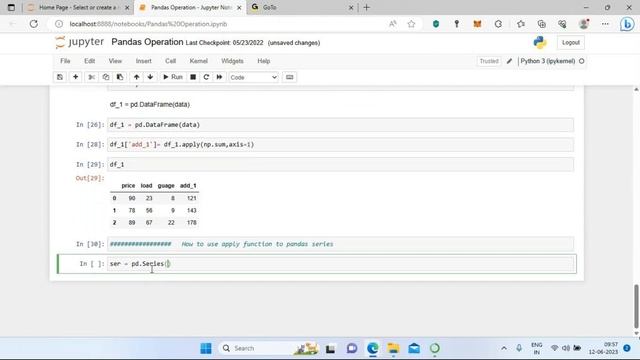
Task: Select the In [26] df_1 DataFrame cell
Action: 341,125
